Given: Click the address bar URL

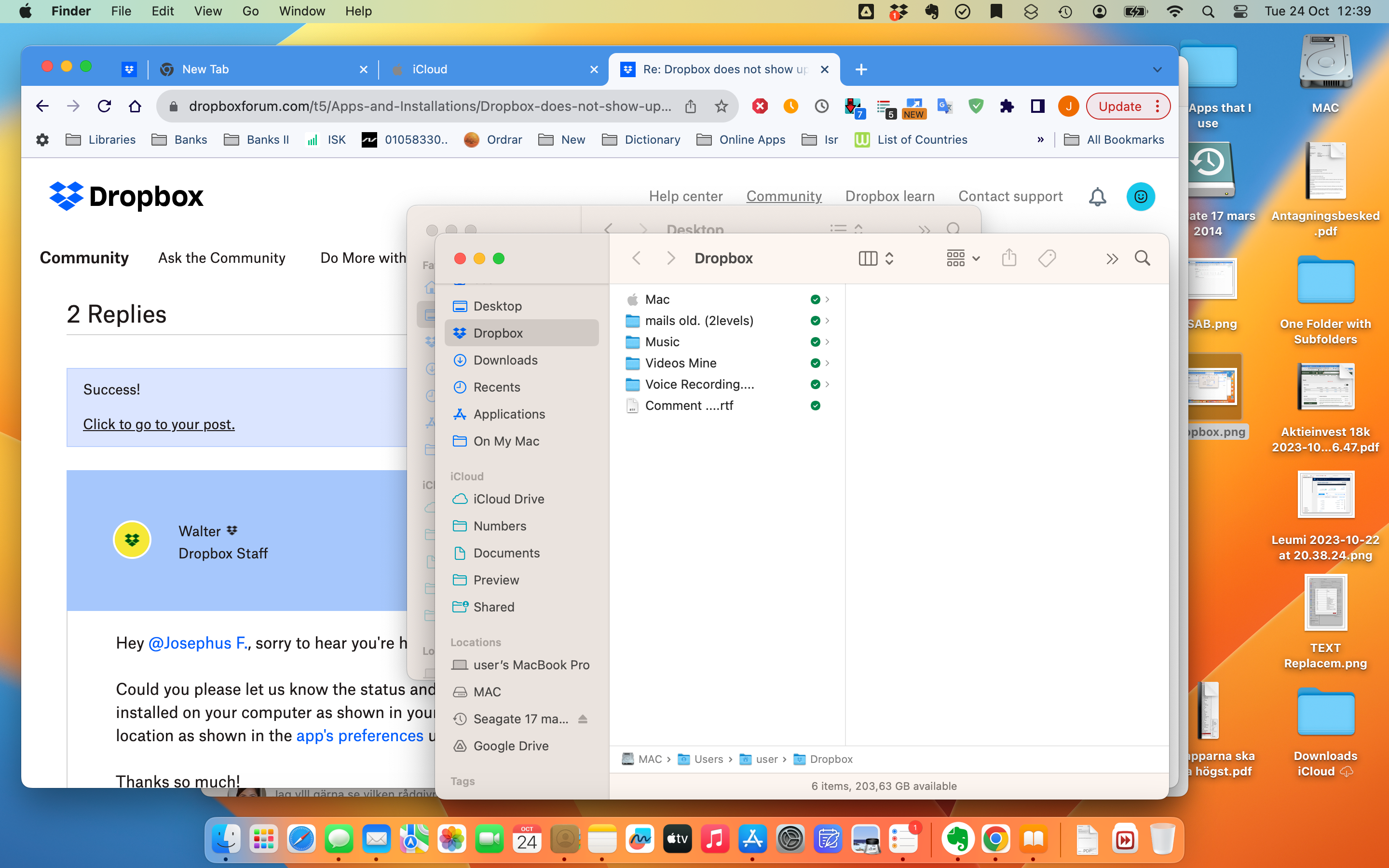Looking at the screenshot, I should [x=430, y=106].
